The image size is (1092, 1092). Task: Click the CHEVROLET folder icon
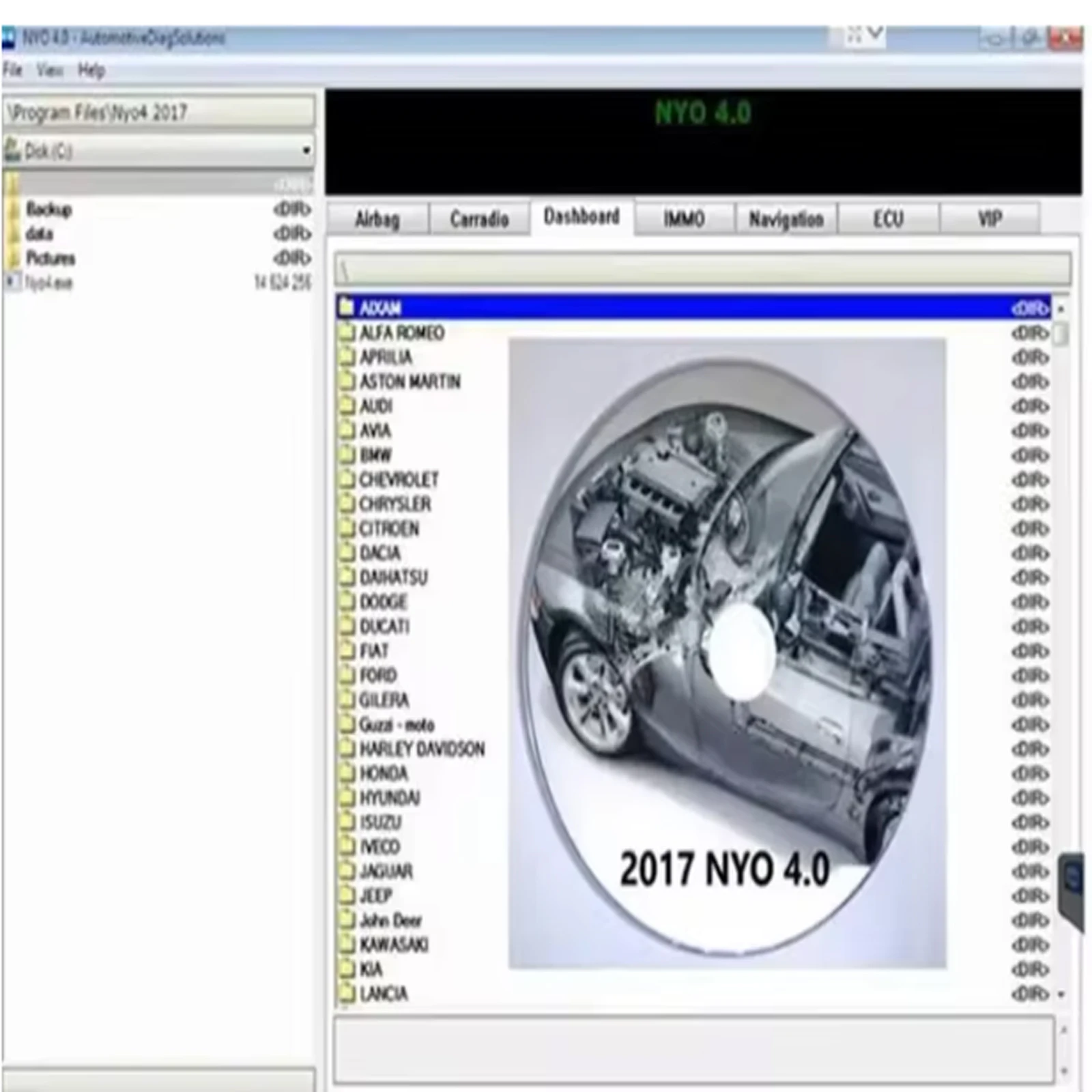coord(347,479)
